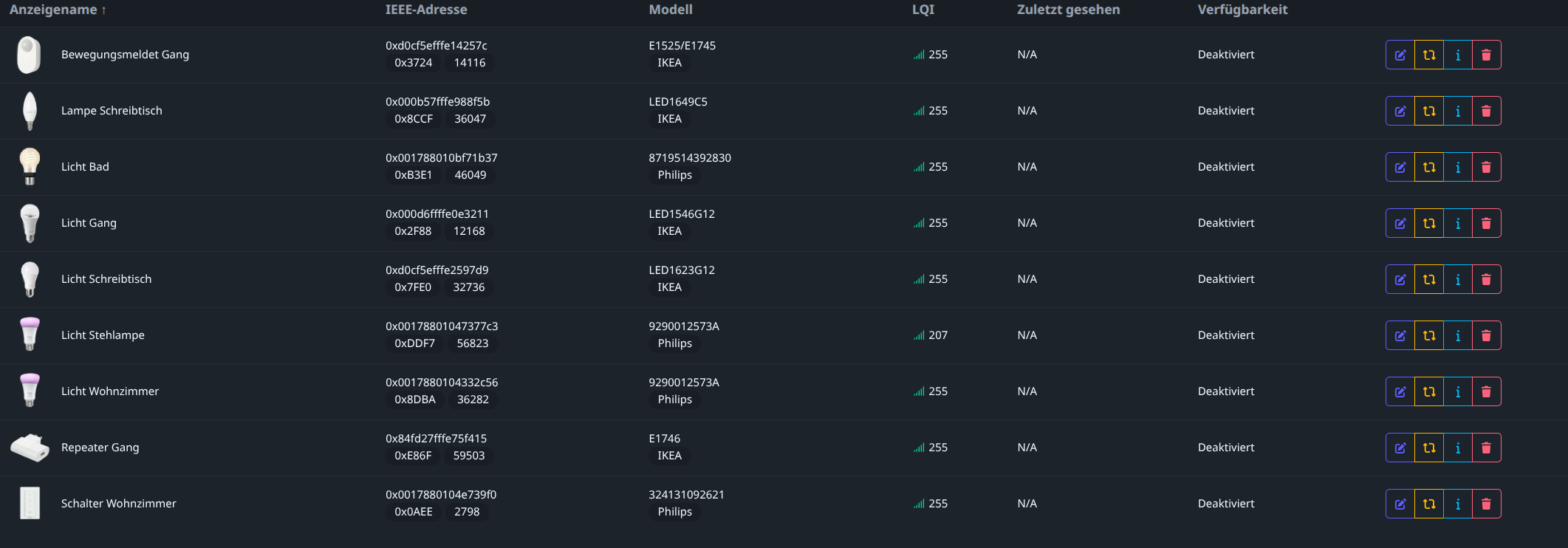This screenshot has height=548, width=1568.
Task: Sort the table by LQI column
Action: click(x=922, y=10)
